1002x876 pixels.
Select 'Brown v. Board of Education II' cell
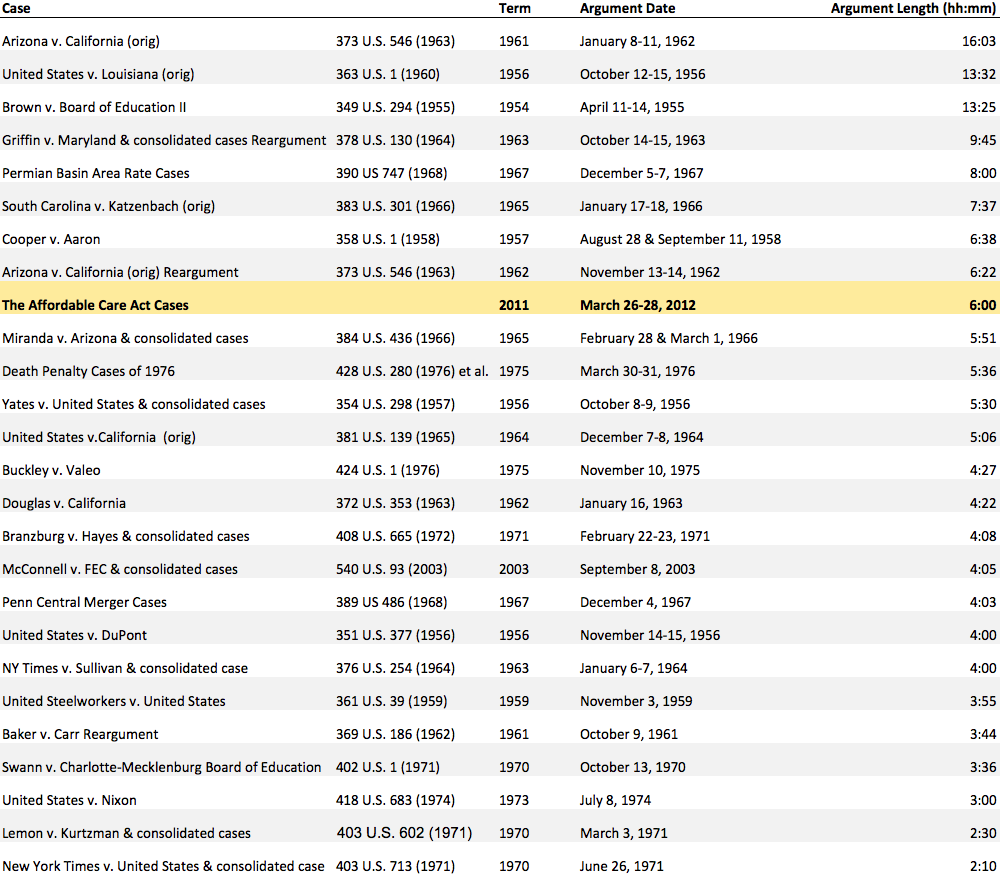tap(94, 107)
